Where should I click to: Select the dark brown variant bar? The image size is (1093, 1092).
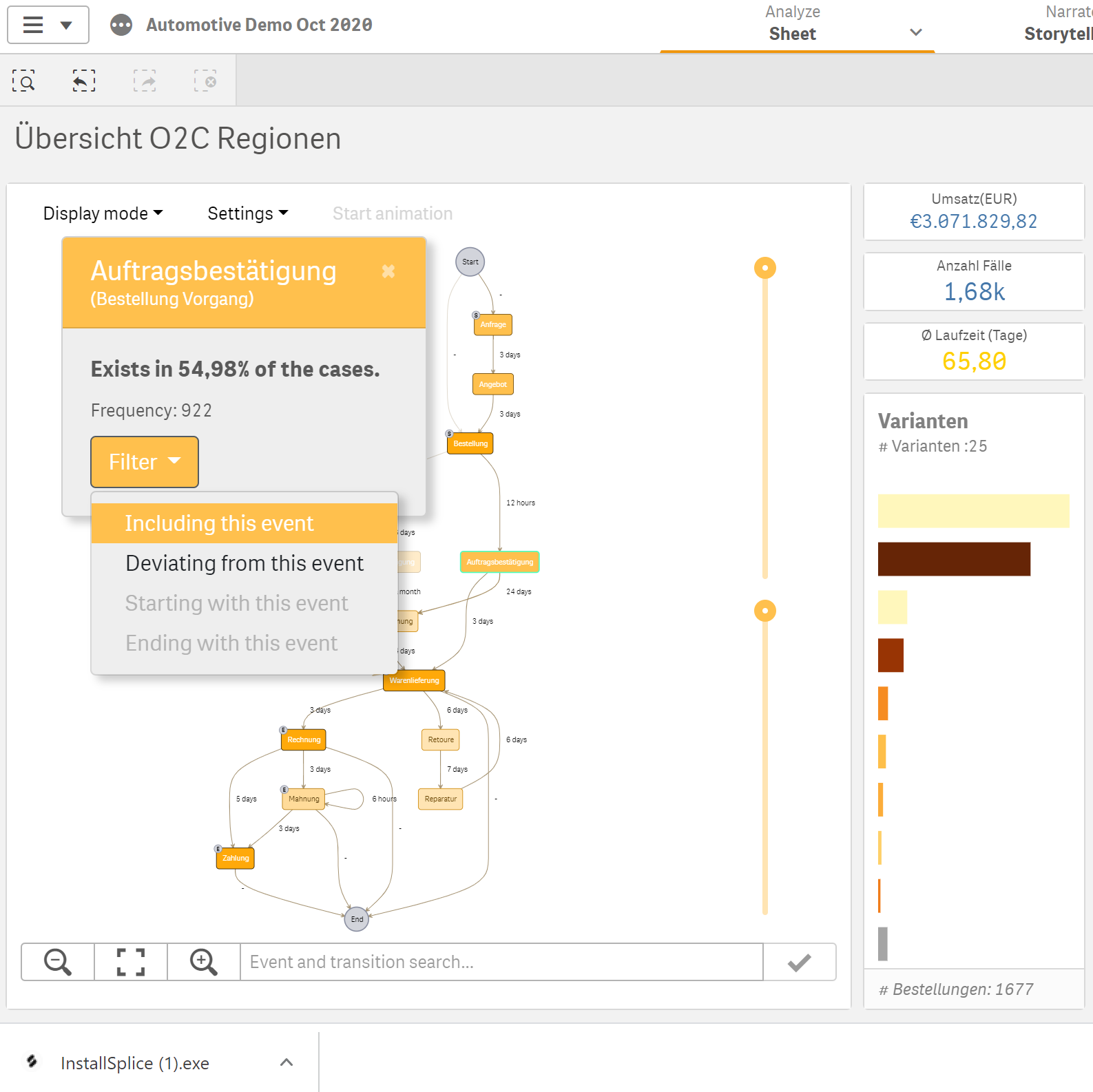pyautogui.click(x=954, y=559)
